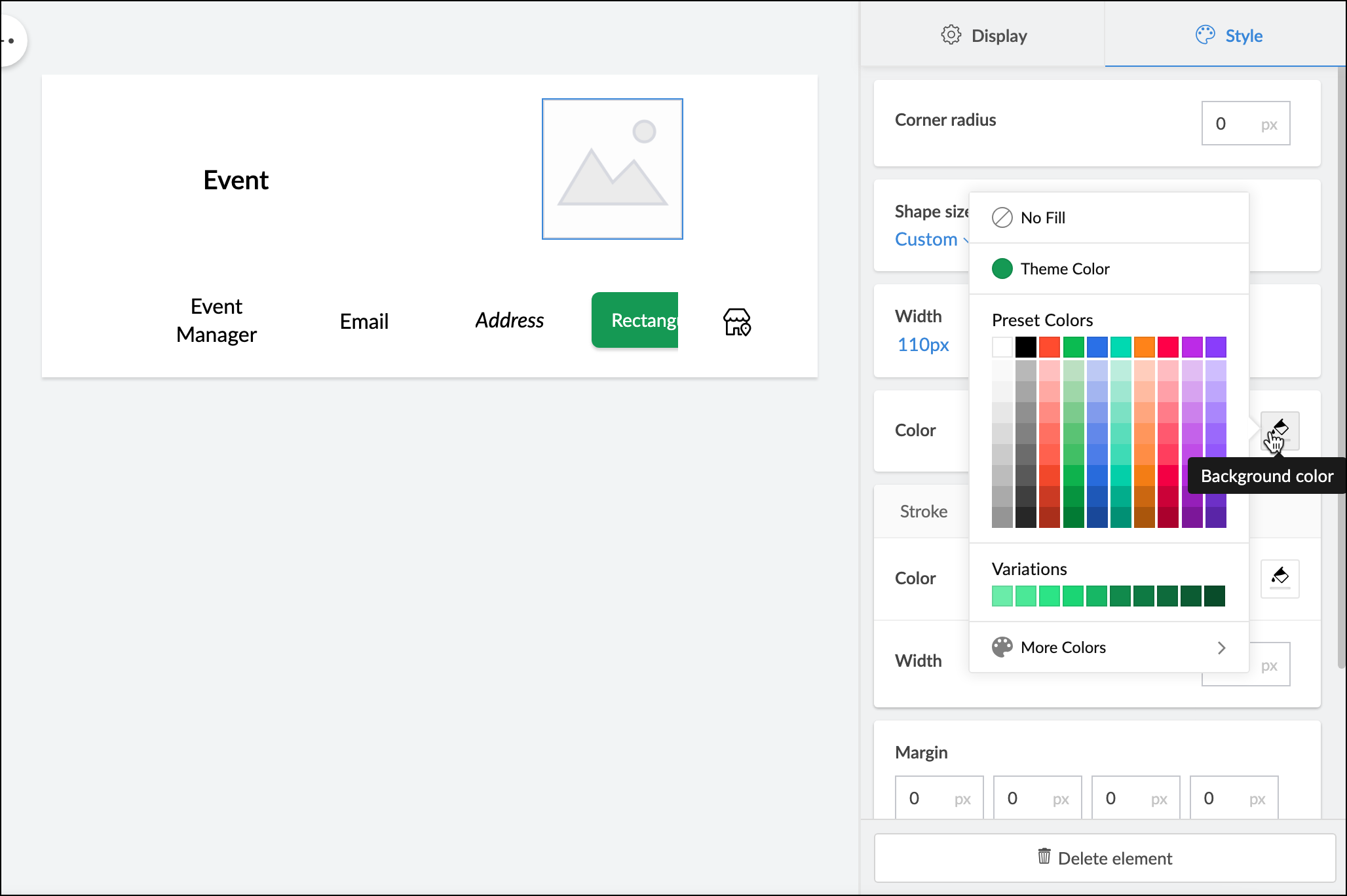Open the stroke color paint bucket icon
1347x896 pixels.
[1280, 578]
